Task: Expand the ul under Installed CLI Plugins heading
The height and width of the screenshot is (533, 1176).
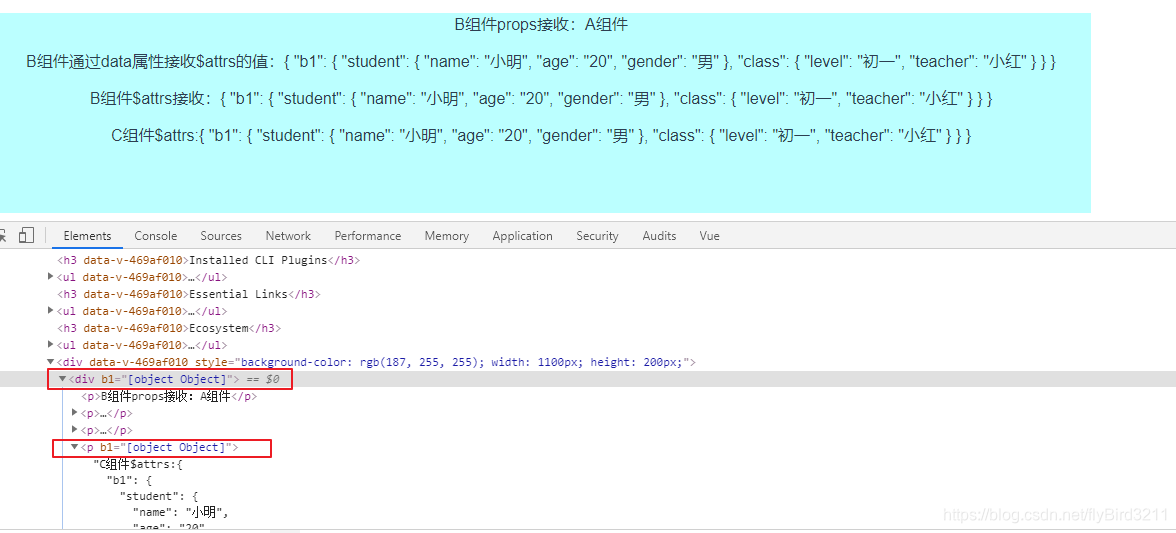Action: point(50,277)
